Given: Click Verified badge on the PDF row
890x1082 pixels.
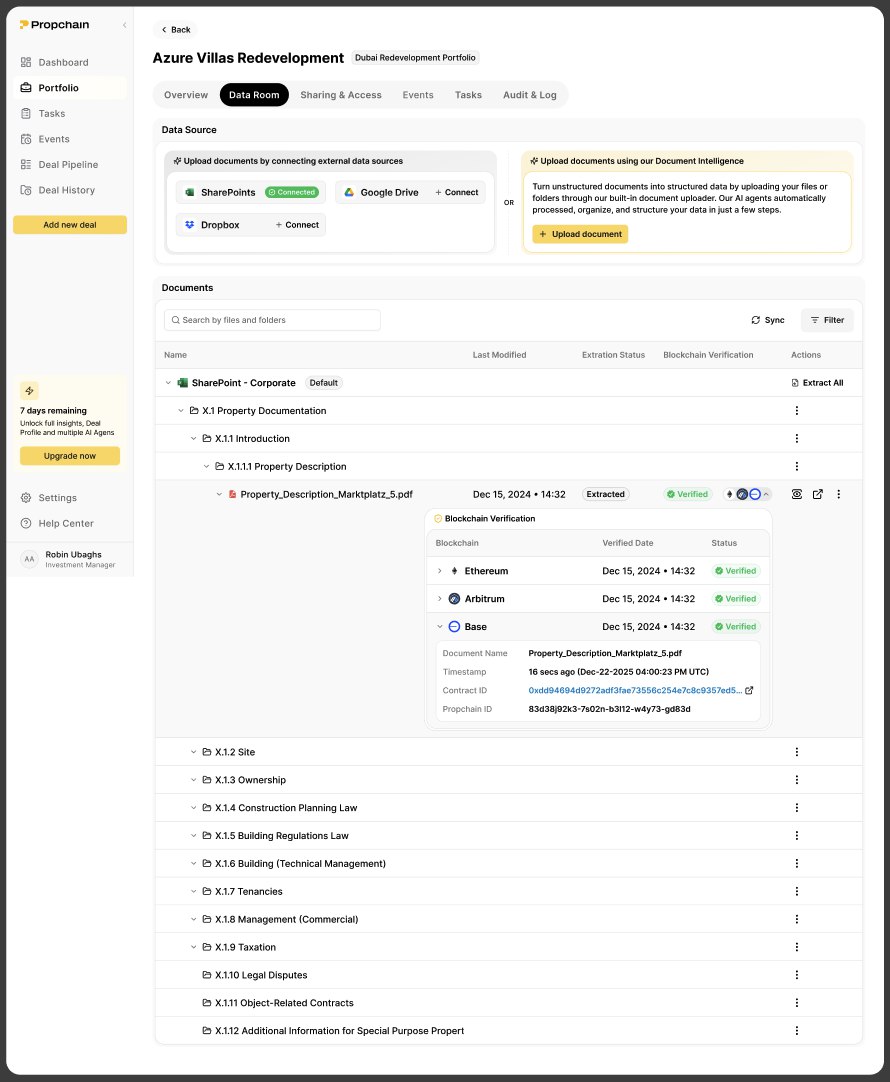Looking at the screenshot, I should (x=687, y=495).
